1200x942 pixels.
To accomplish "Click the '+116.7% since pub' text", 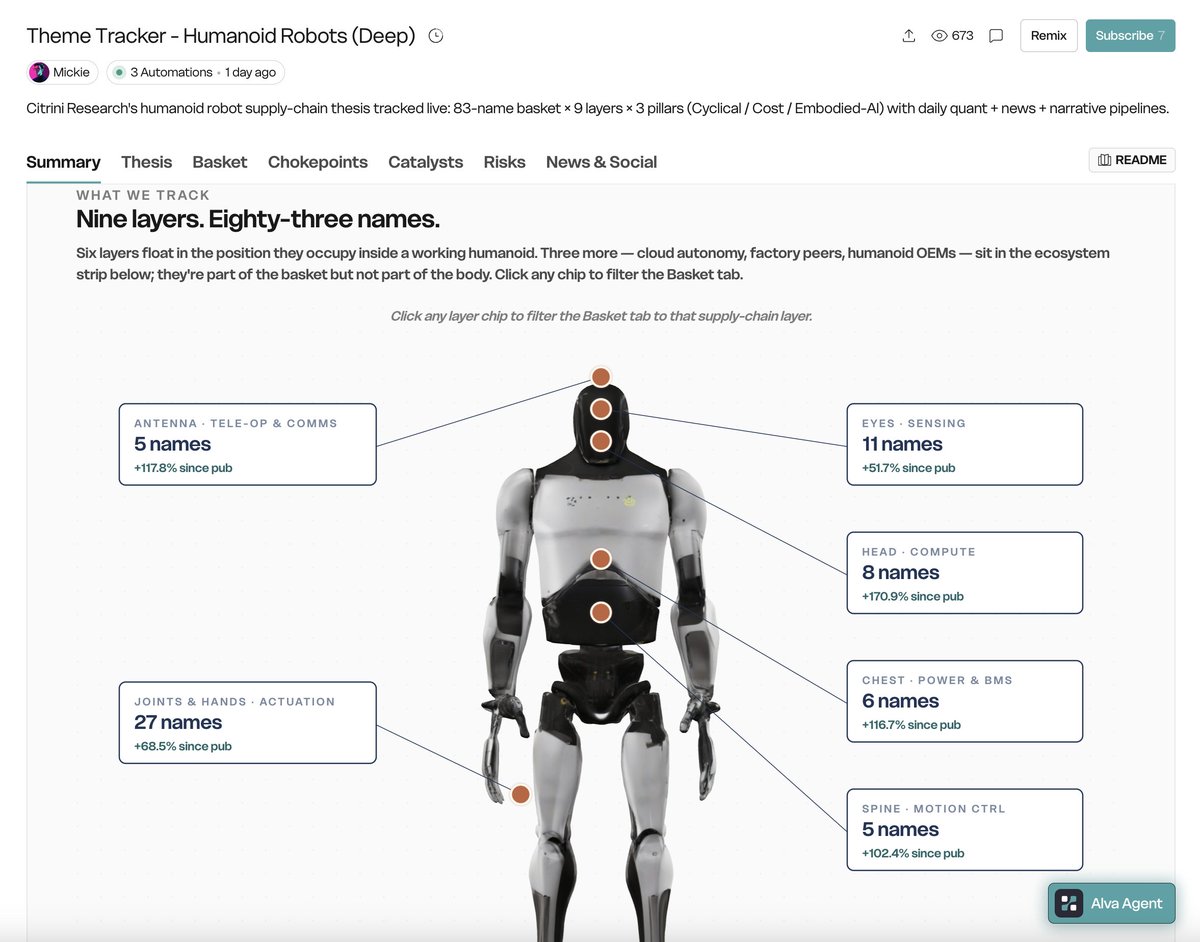I will pyautogui.click(x=911, y=725).
